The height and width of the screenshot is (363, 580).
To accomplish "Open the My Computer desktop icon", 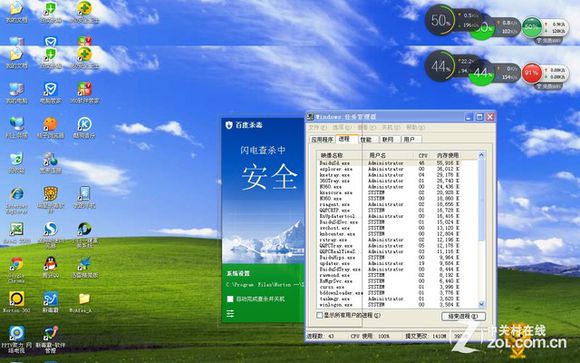I will click(16, 90).
